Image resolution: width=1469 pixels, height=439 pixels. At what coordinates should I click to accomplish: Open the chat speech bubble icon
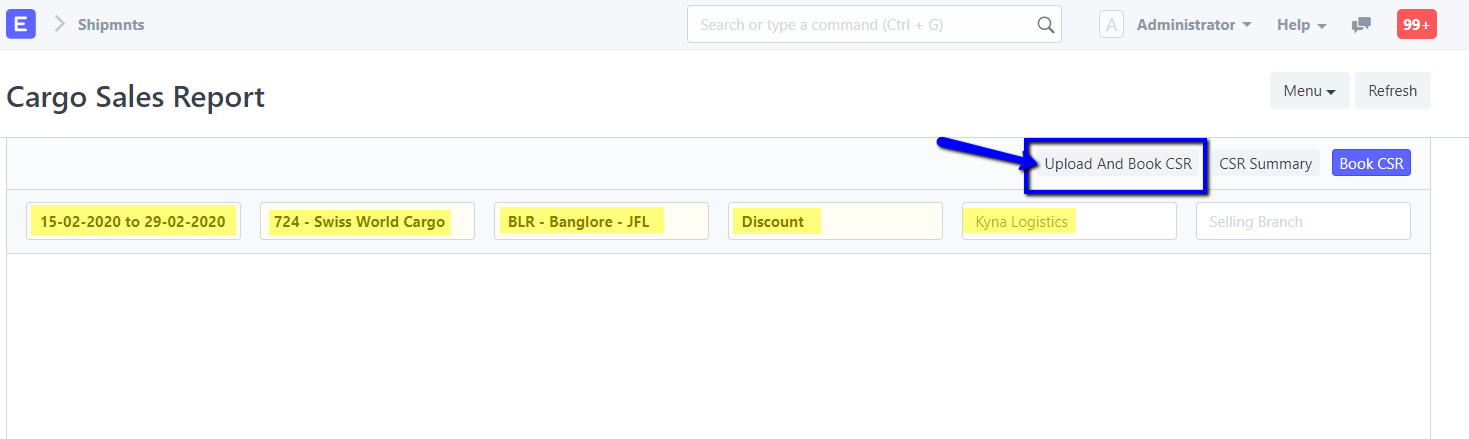click(x=1361, y=25)
